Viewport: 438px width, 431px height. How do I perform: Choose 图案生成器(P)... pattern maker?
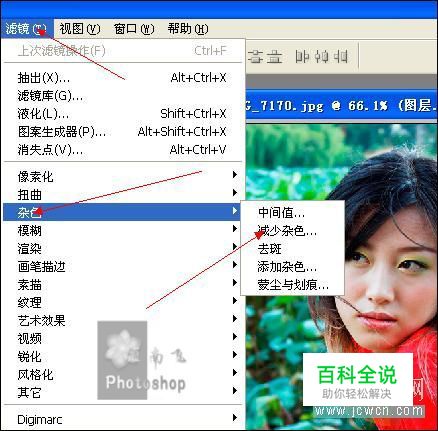[123, 132]
